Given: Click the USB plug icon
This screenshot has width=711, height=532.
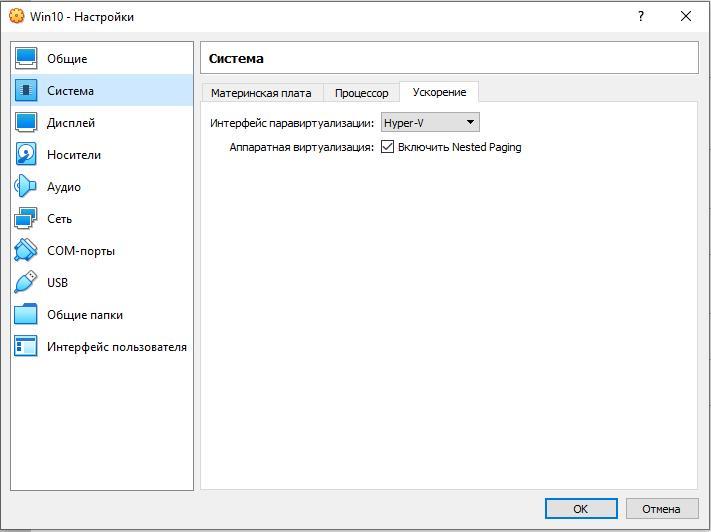Looking at the screenshot, I should (27, 283).
